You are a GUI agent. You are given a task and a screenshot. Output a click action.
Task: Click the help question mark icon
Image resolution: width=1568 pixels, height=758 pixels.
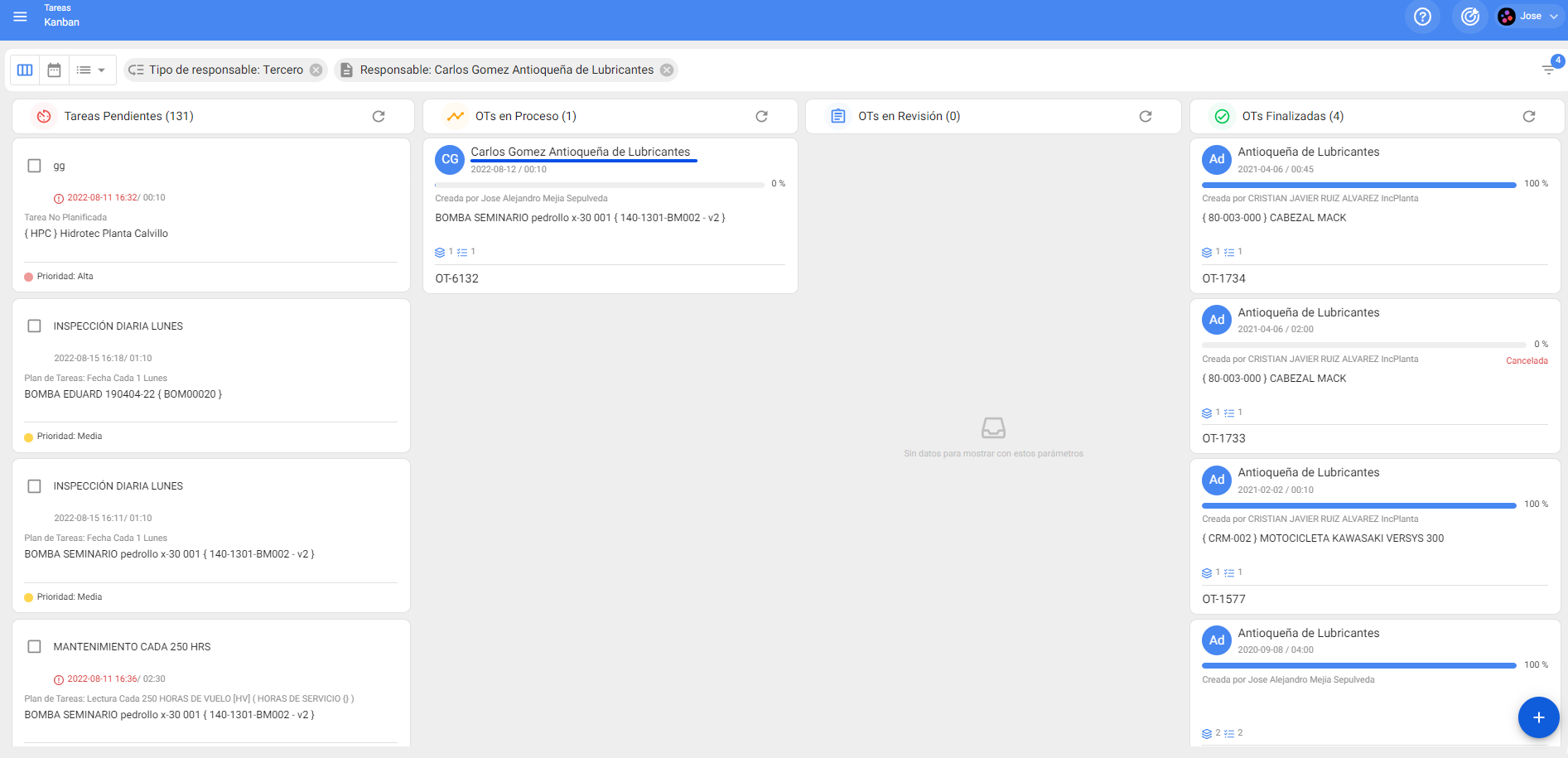(1422, 17)
